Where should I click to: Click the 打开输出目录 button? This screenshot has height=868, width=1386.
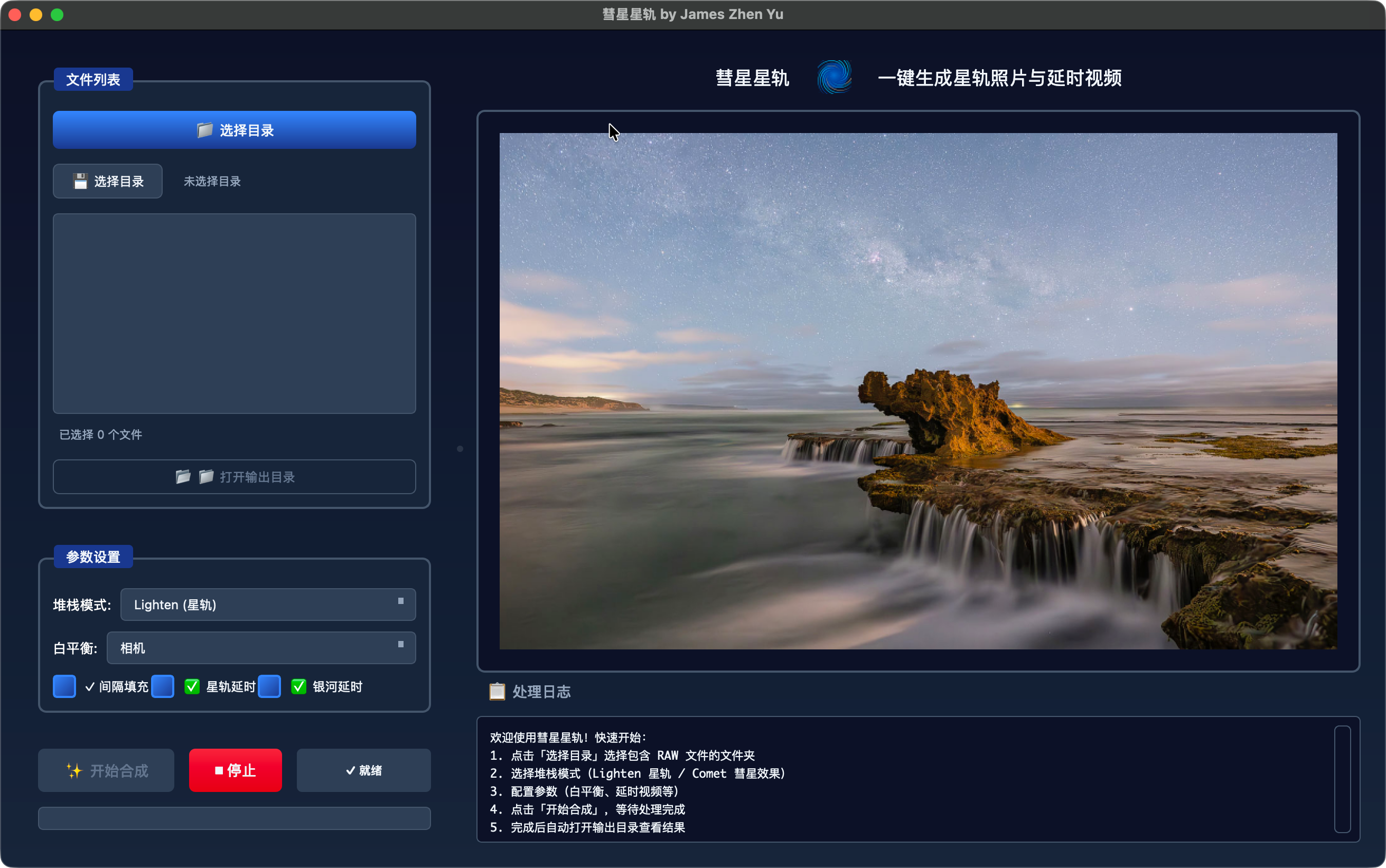[x=234, y=476]
